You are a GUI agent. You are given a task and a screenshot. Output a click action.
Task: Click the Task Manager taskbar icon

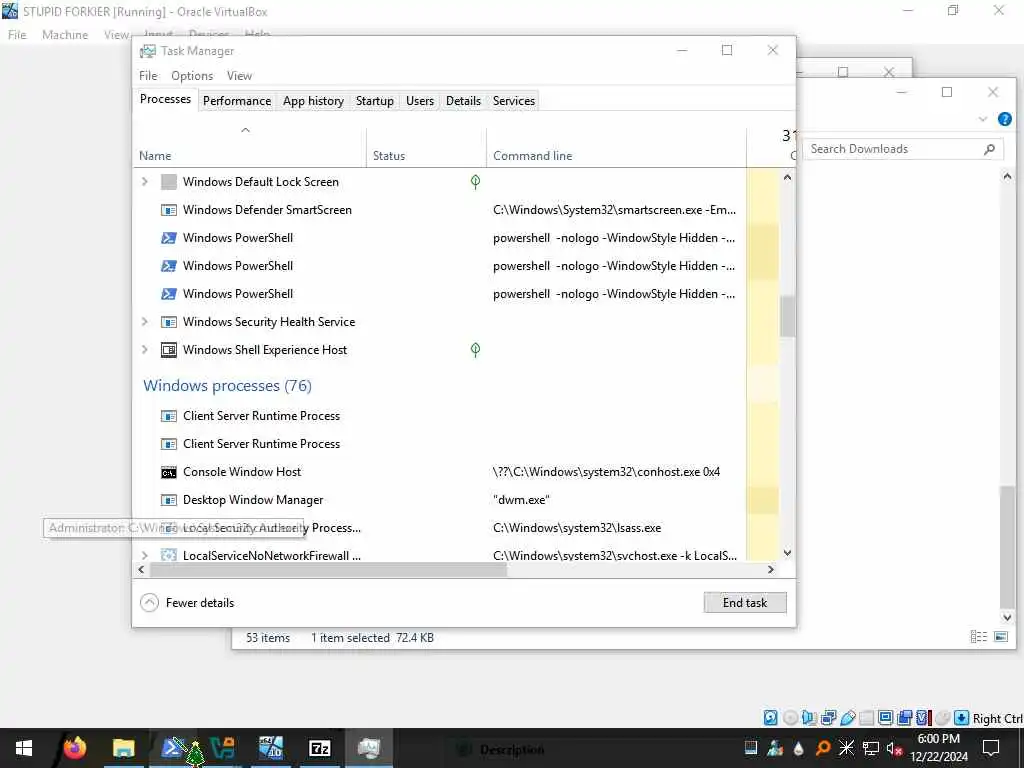[368, 748]
